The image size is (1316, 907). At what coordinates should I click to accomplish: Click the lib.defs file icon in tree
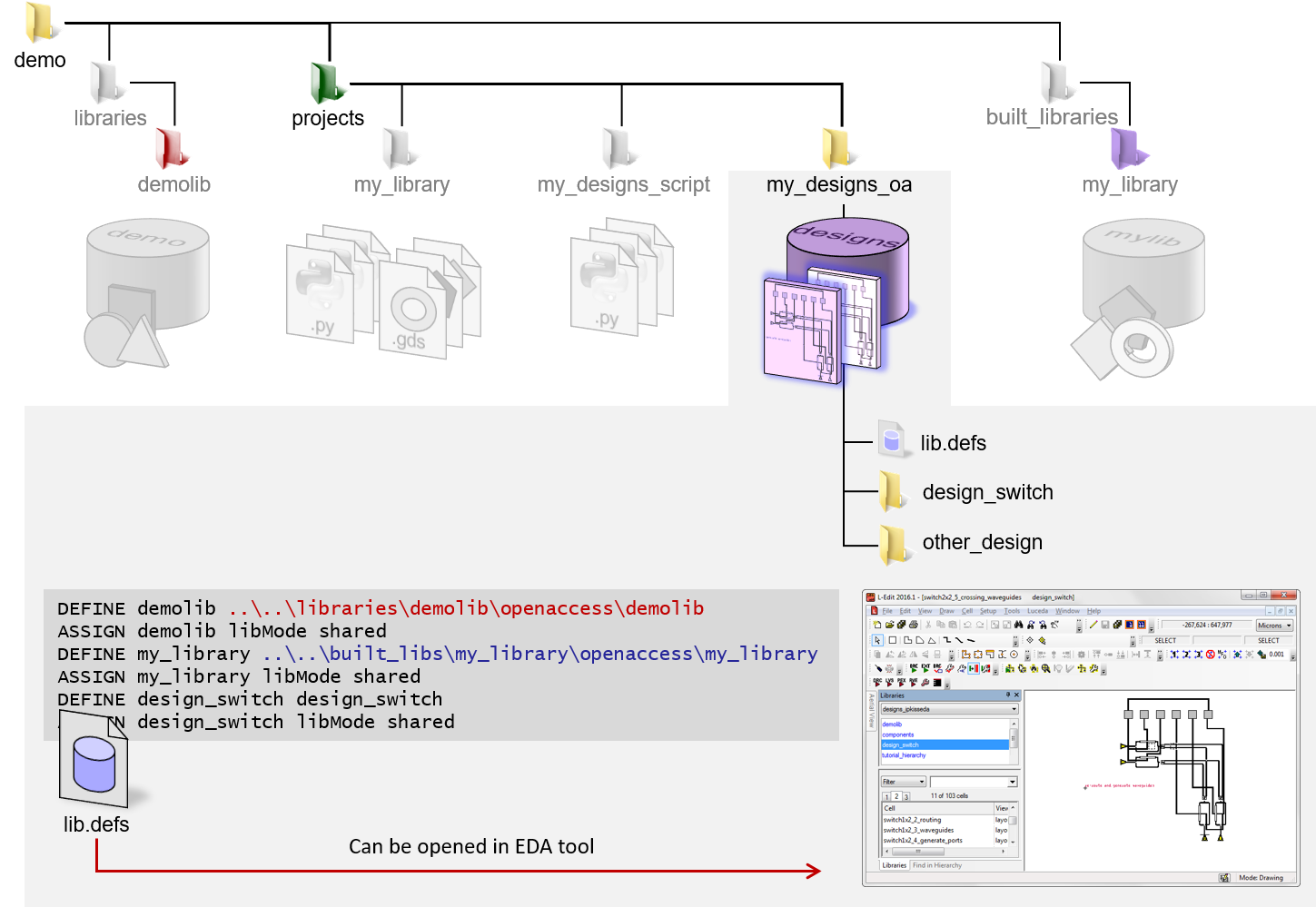pyautogui.click(x=892, y=441)
